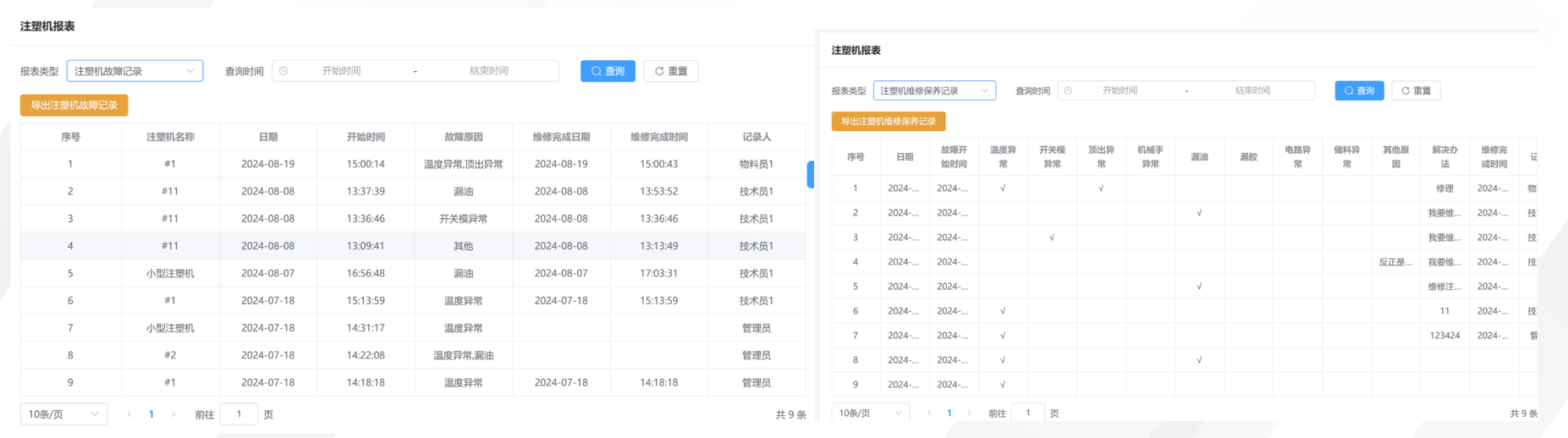Click completion time 13:13:49
Screen dimensions: 1568x438
click(x=658, y=246)
